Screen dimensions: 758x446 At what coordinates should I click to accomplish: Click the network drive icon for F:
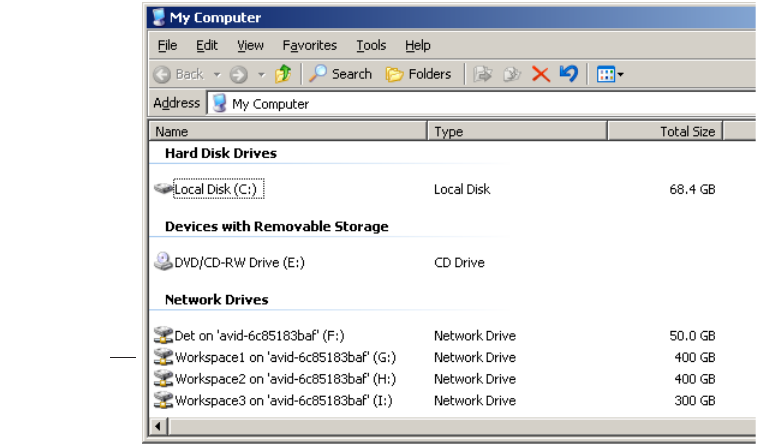click(163, 335)
